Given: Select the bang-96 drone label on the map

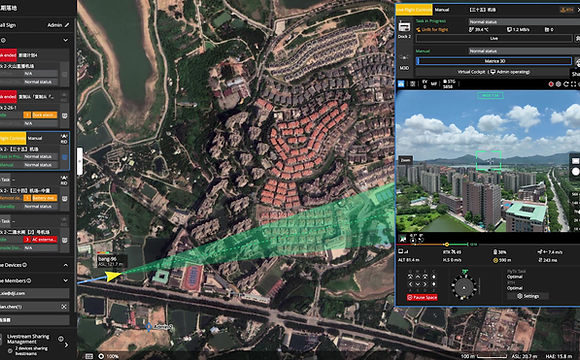Looking at the screenshot, I should point(111,261).
